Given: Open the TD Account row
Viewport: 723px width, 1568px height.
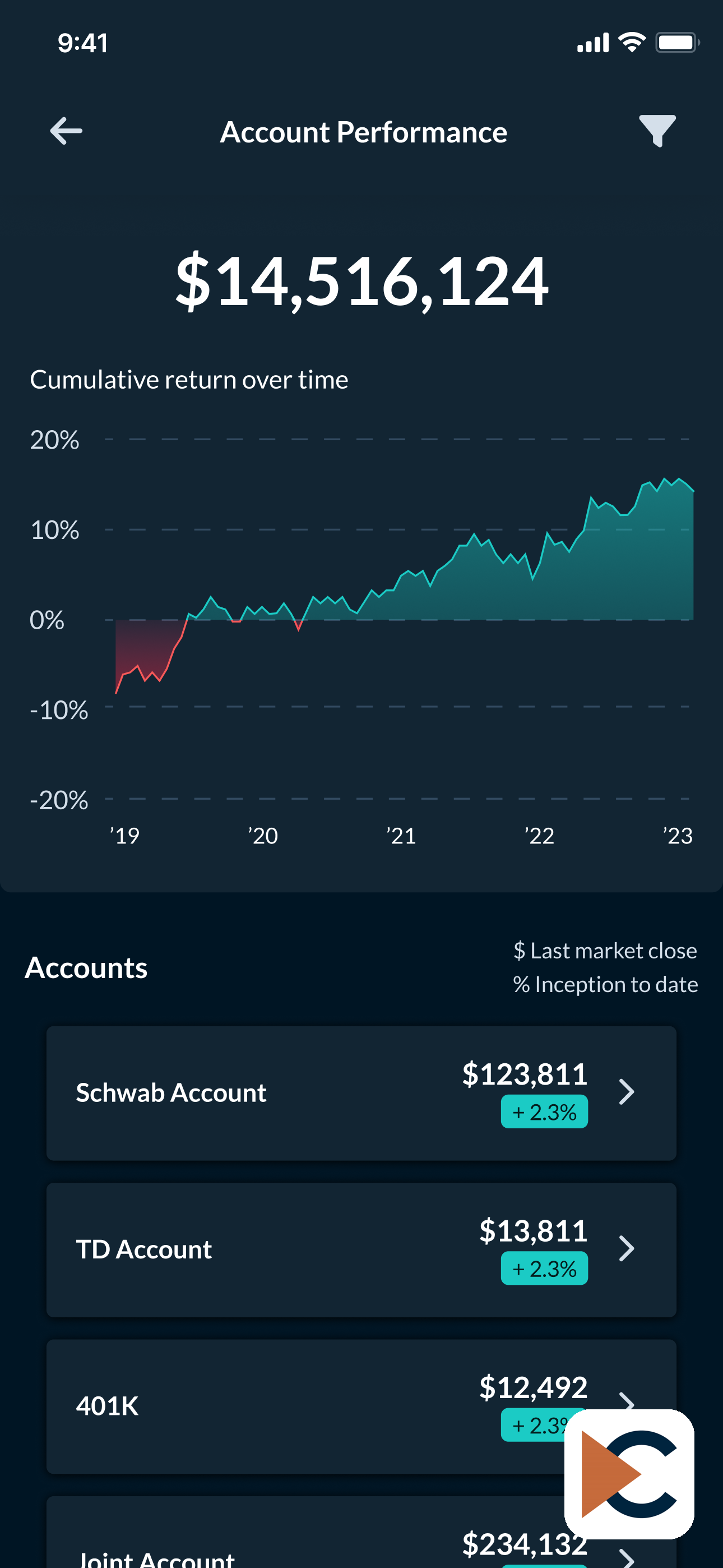Looking at the screenshot, I should (x=361, y=1249).
